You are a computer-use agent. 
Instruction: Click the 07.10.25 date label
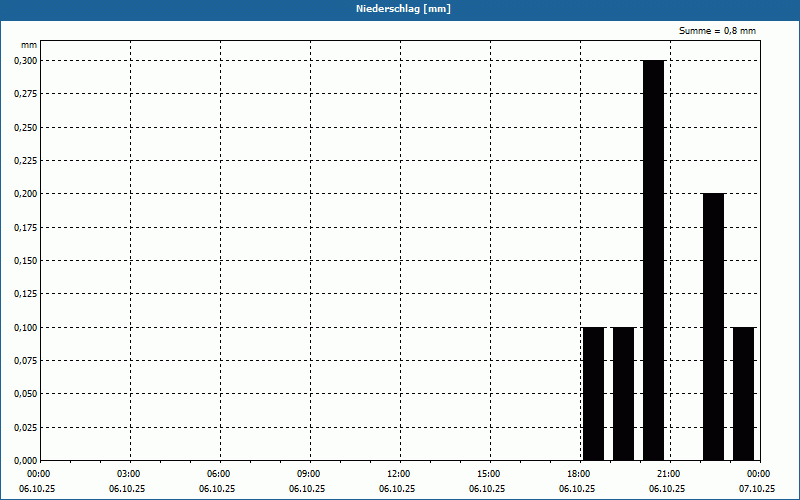click(757, 489)
